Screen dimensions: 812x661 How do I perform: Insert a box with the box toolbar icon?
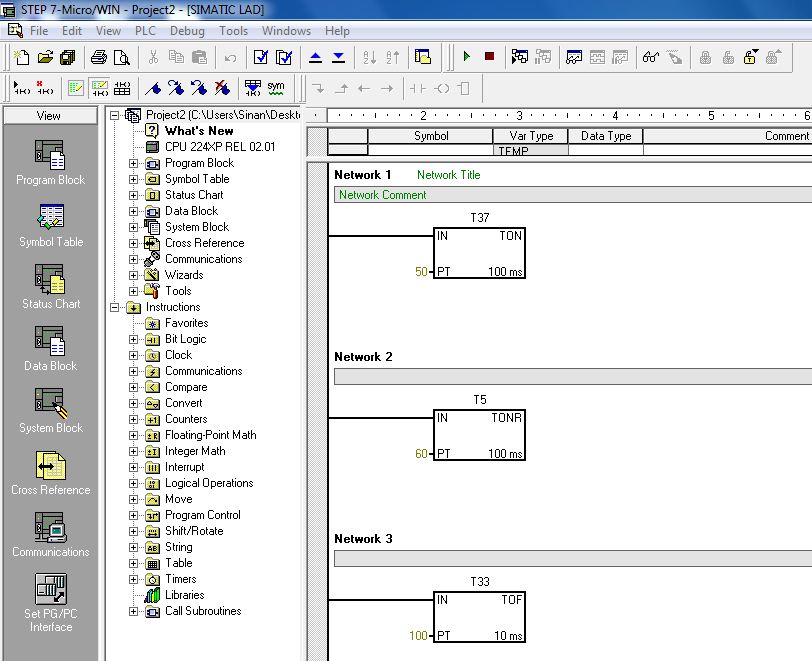(465, 89)
